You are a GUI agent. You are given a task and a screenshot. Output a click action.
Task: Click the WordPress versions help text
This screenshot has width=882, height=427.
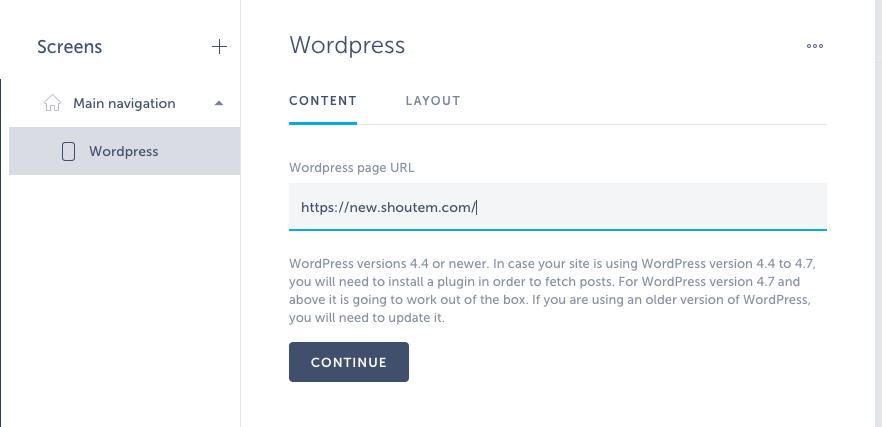(552, 290)
